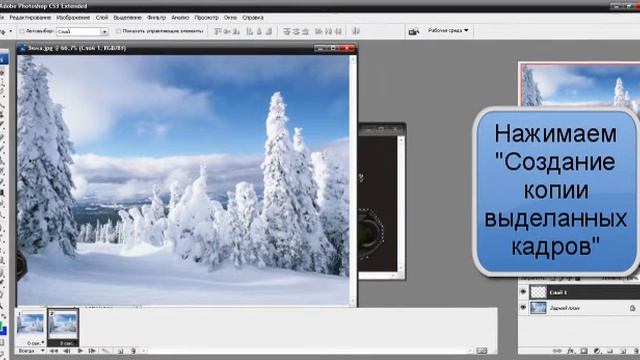
Task: Toggle visibility of "Задний план" layer
Action: [x=523, y=307]
